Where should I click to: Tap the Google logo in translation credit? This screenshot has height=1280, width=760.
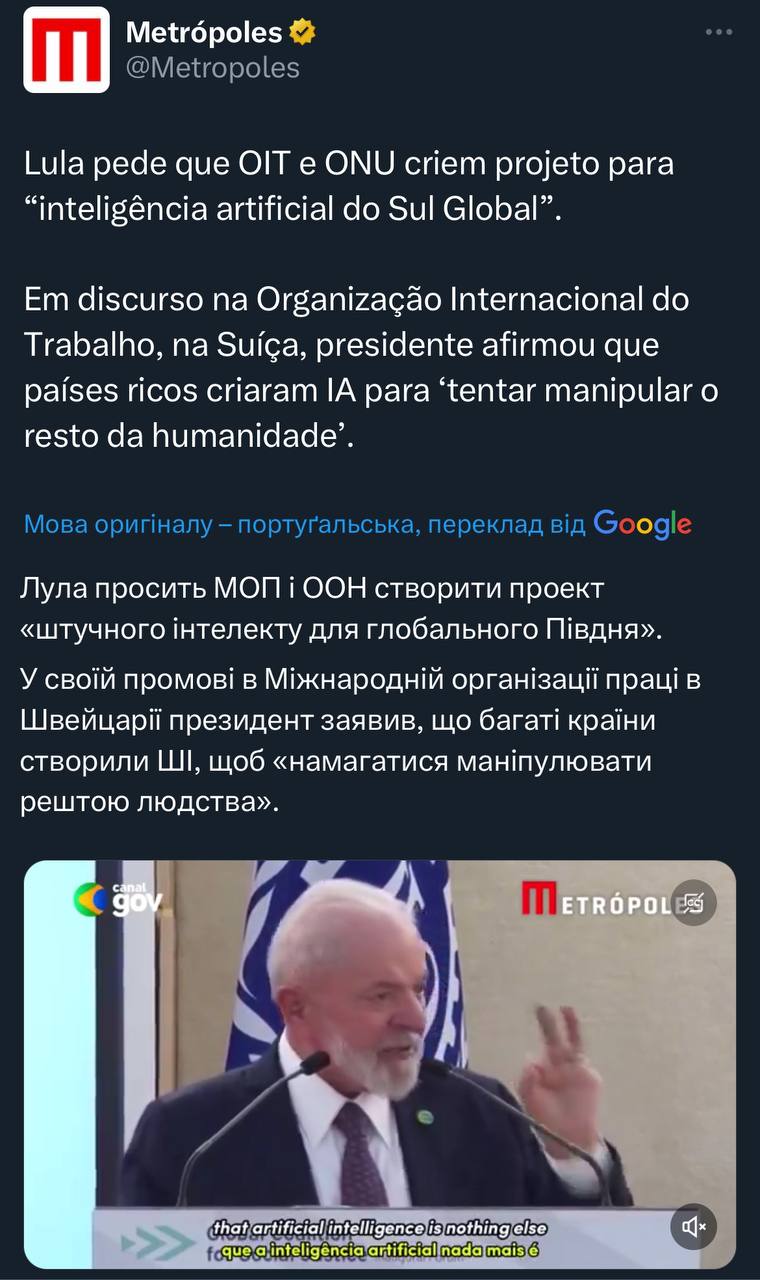pos(642,524)
